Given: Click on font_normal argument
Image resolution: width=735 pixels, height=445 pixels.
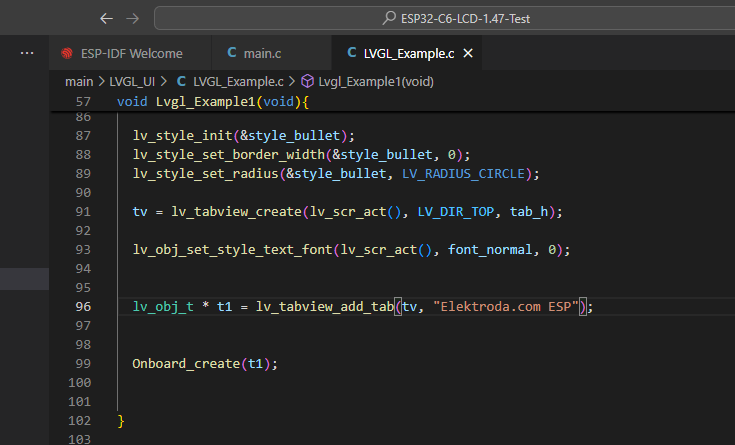Looking at the screenshot, I should (490, 249).
